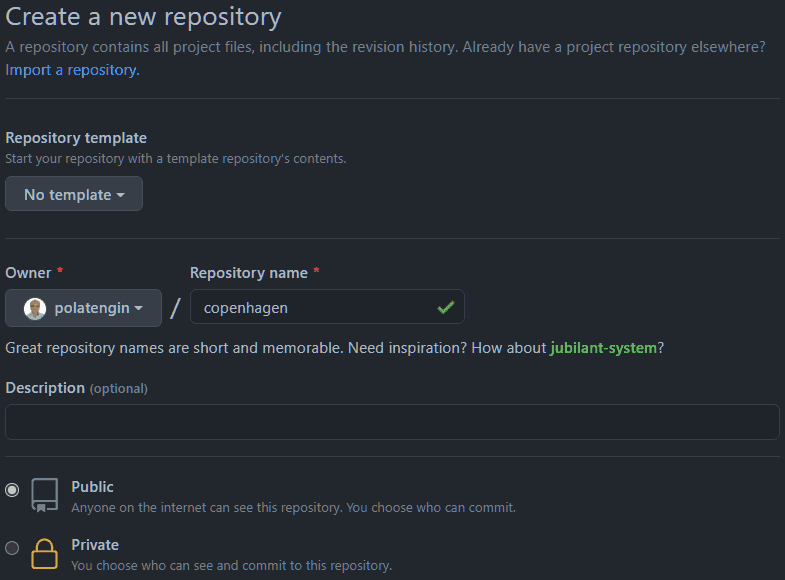The width and height of the screenshot is (785, 580).
Task: Focus the Description text box
Action: point(392,422)
